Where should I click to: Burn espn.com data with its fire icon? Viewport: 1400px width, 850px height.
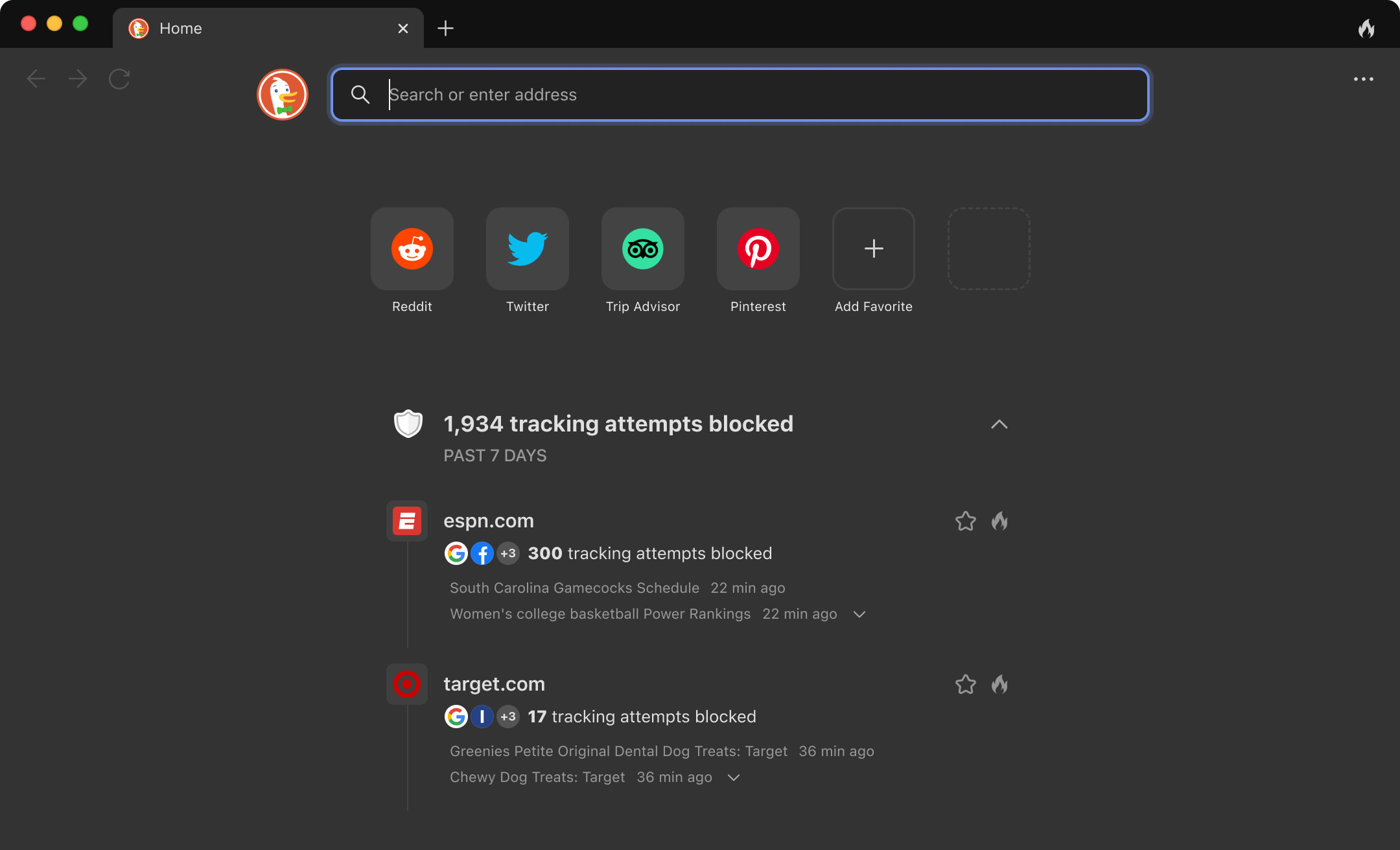pyautogui.click(x=999, y=521)
